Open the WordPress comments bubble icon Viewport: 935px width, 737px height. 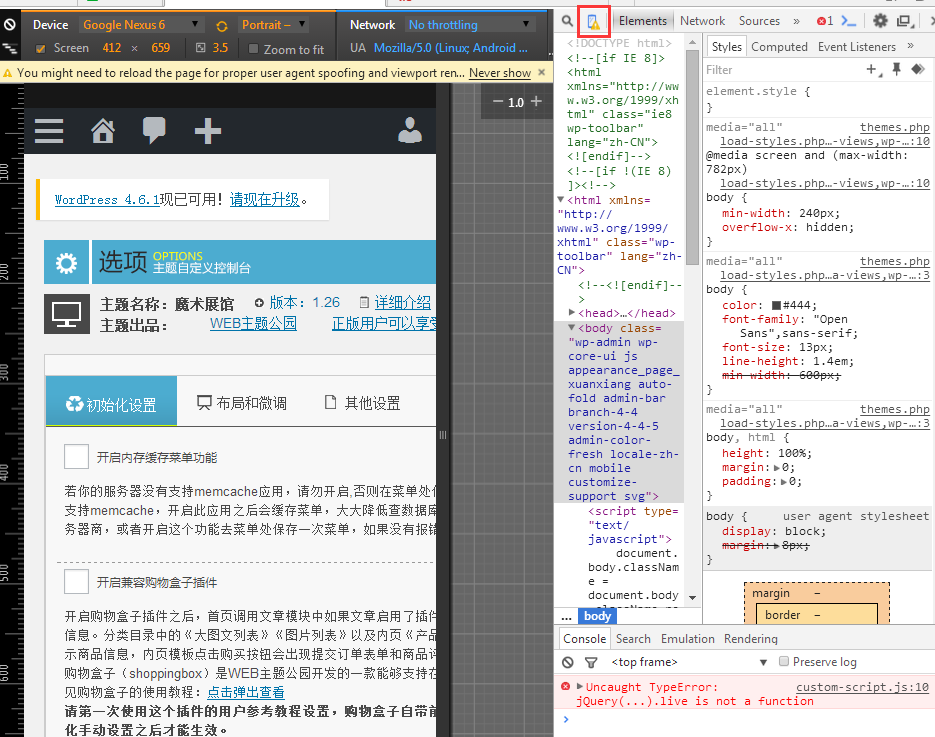(x=154, y=129)
